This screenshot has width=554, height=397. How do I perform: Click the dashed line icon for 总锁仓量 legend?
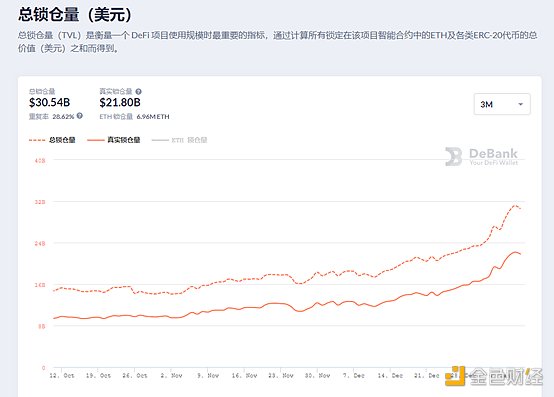coord(37,140)
